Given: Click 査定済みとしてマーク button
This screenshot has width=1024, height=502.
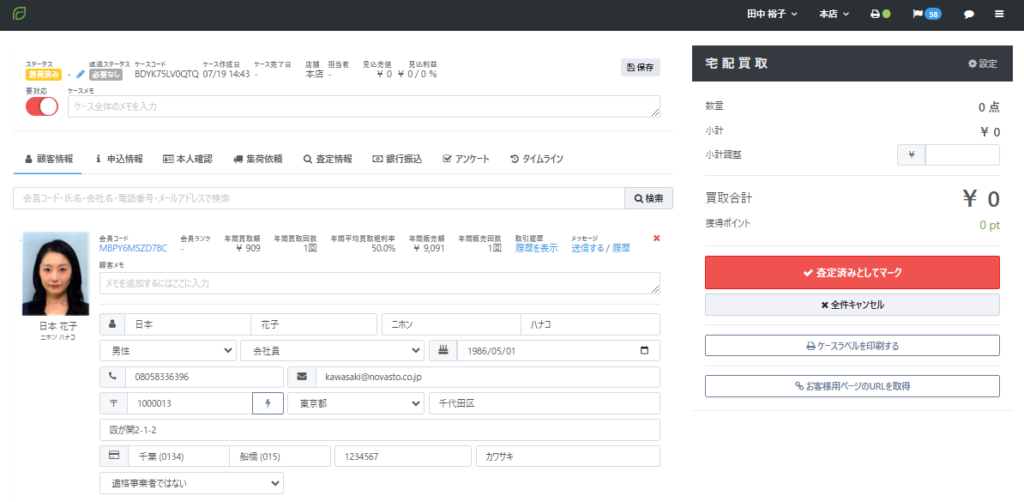Looking at the screenshot, I should [852, 272].
